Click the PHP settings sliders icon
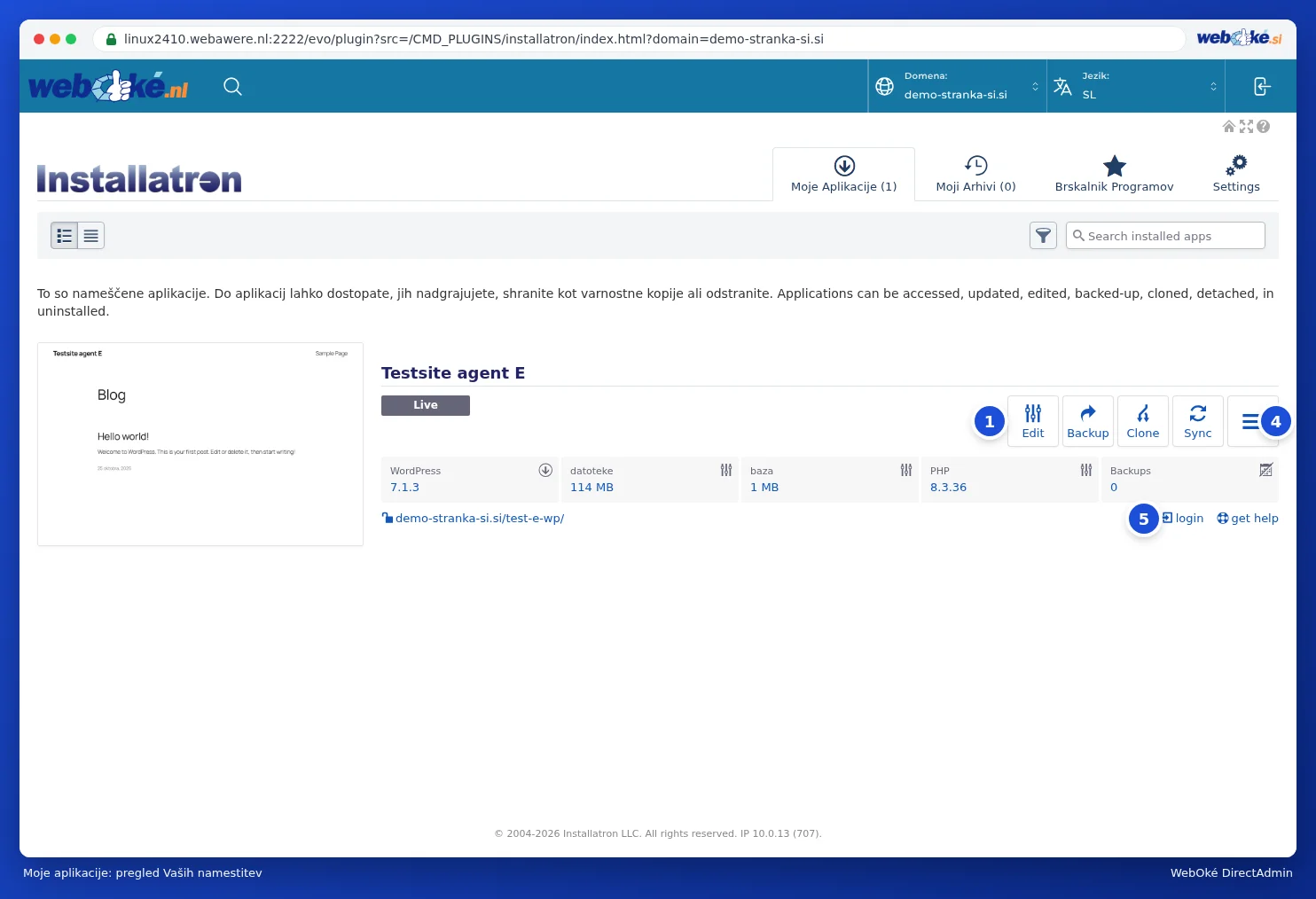Image resolution: width=1316 pixels, height=899 pixels. [x=1086, y=470]
